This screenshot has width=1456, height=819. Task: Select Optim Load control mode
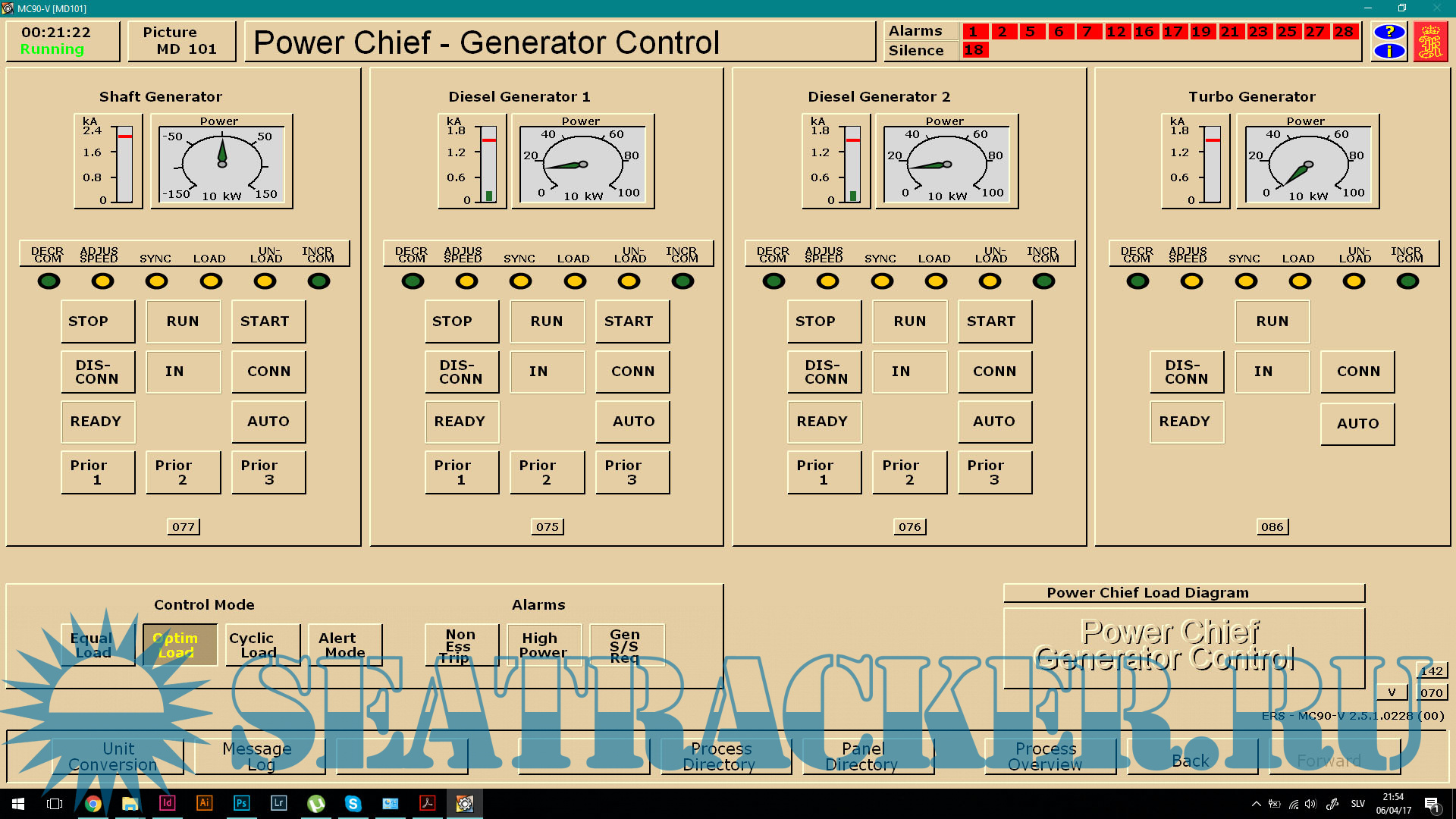click(x=180, y=645)
